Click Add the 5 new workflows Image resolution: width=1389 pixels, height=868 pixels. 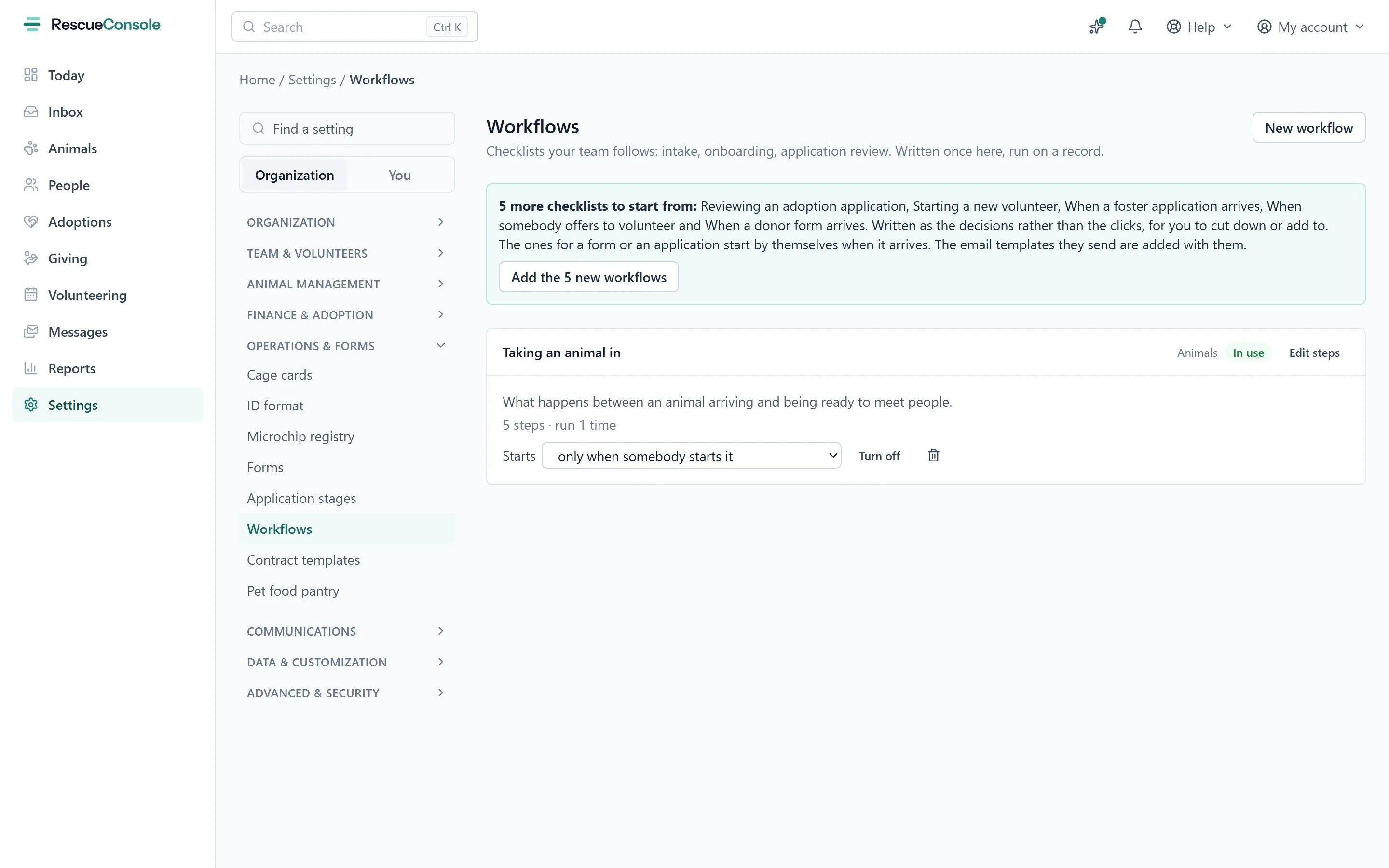(588, 277)
